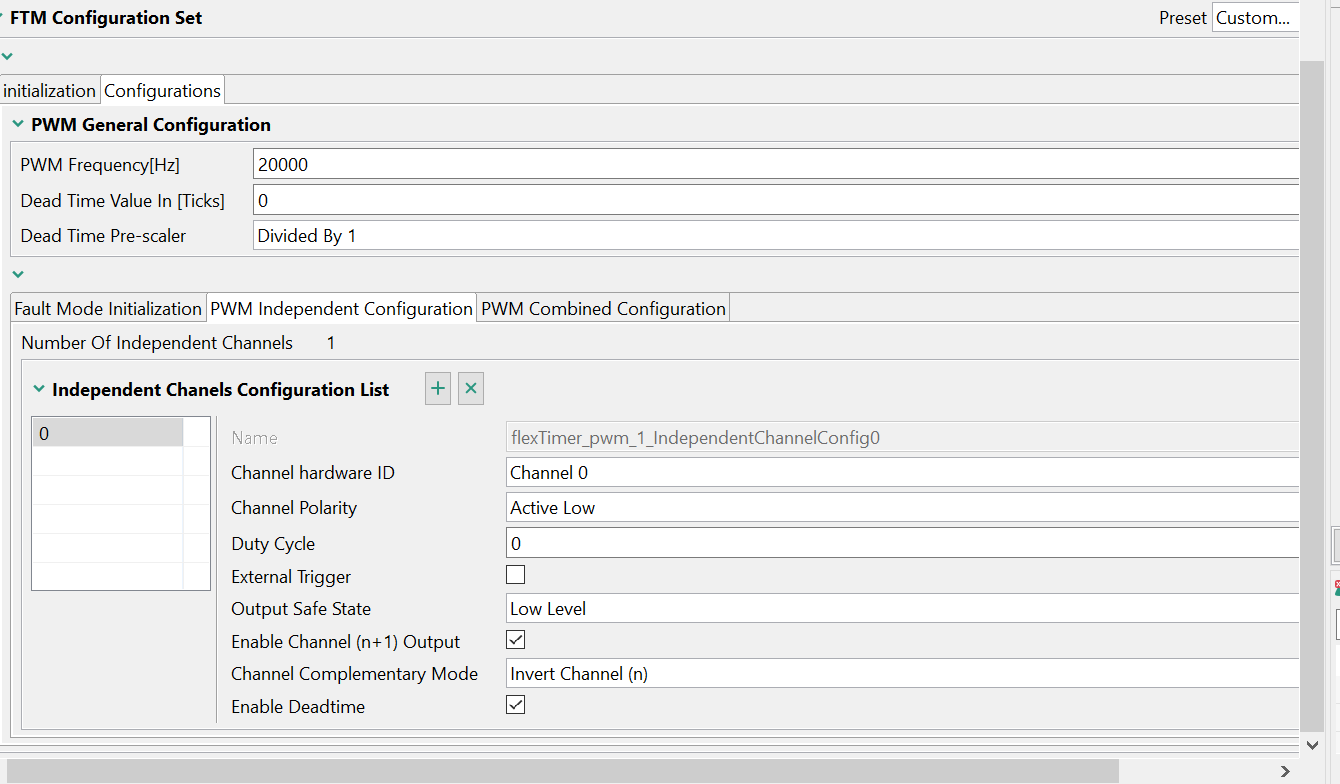Click the disabled Name field
The width and height of the screenshot is (1340, 784).
(x=902, y=437)
